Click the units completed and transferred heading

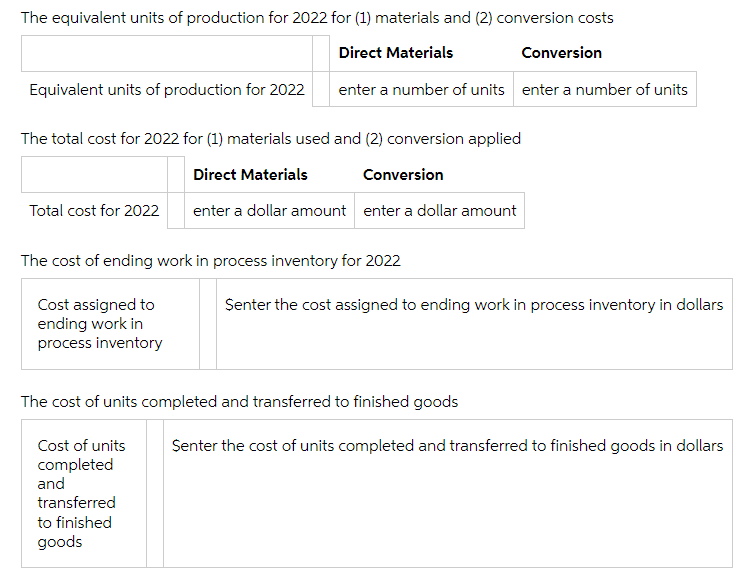[x=239, y=402]
